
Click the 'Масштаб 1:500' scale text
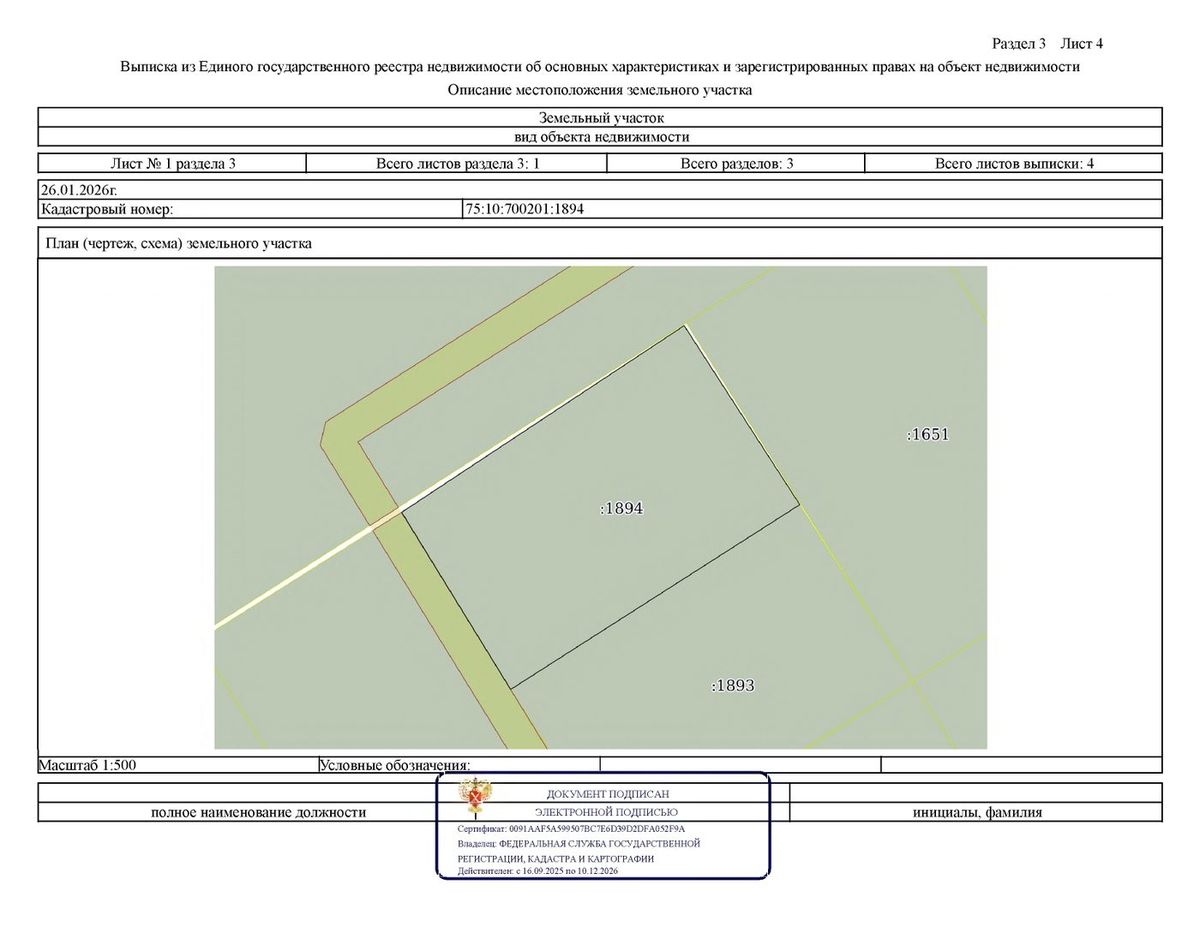[87, 765]
